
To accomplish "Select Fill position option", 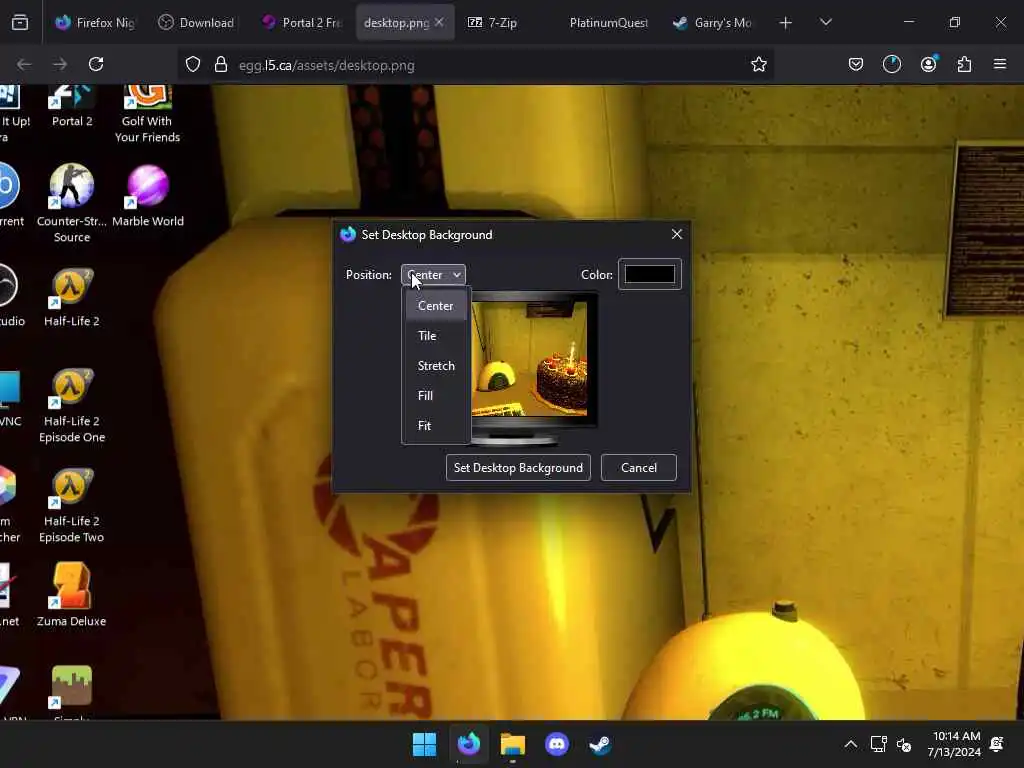I will point(436,396).
